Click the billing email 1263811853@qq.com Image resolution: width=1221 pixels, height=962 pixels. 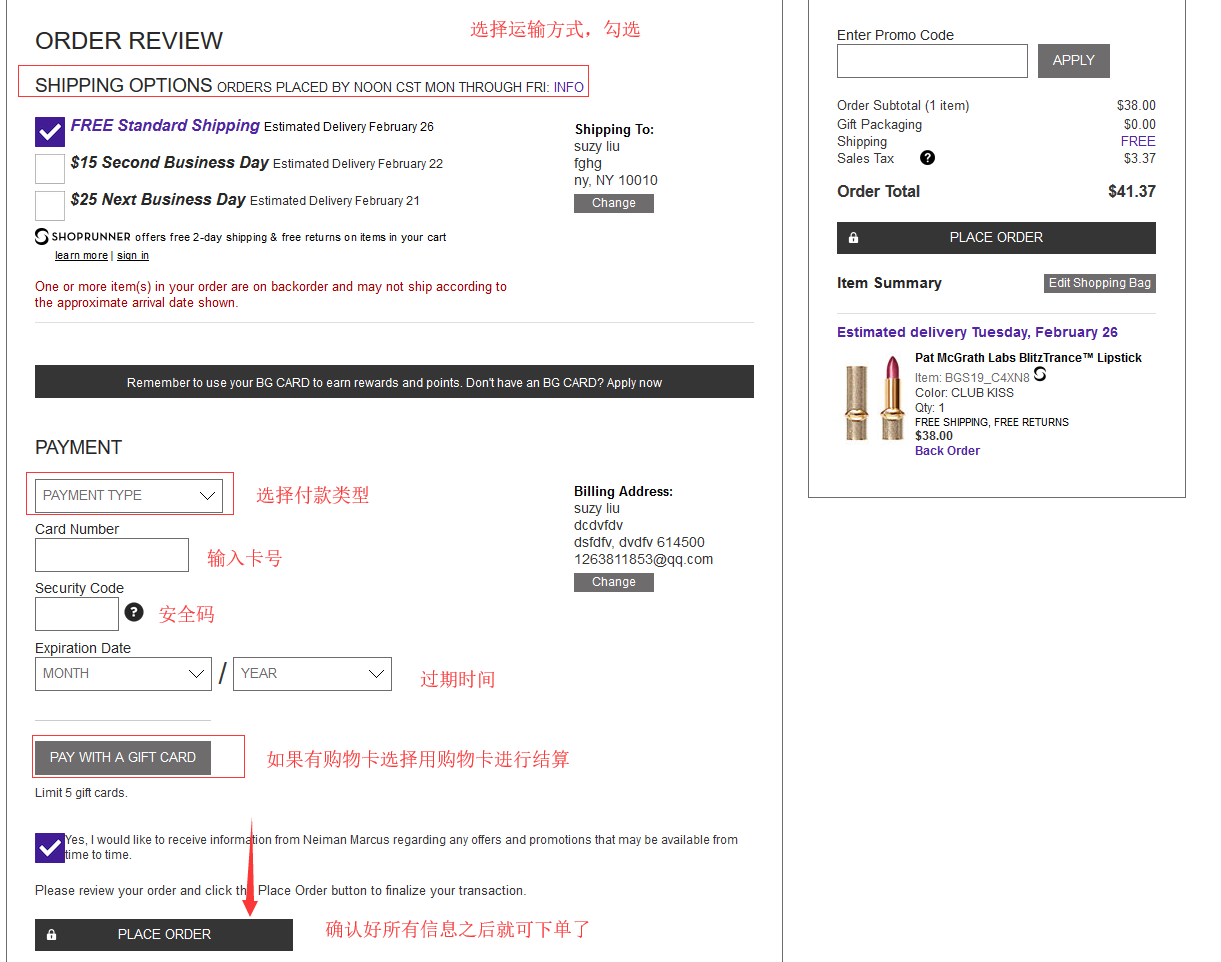tap(643, 559)
